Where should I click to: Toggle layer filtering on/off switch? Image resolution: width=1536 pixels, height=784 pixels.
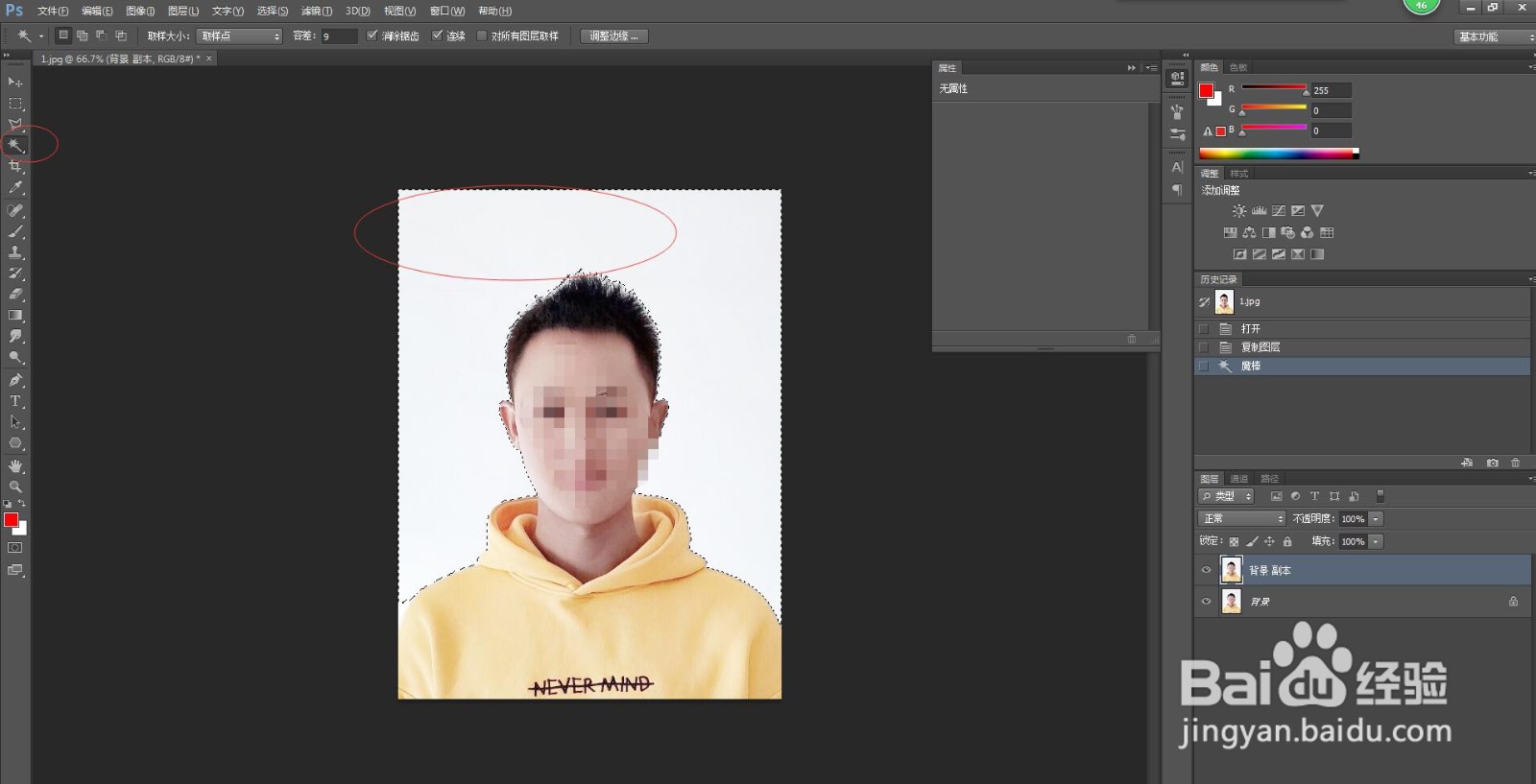pyautogui.click(x=1380, y=496)
